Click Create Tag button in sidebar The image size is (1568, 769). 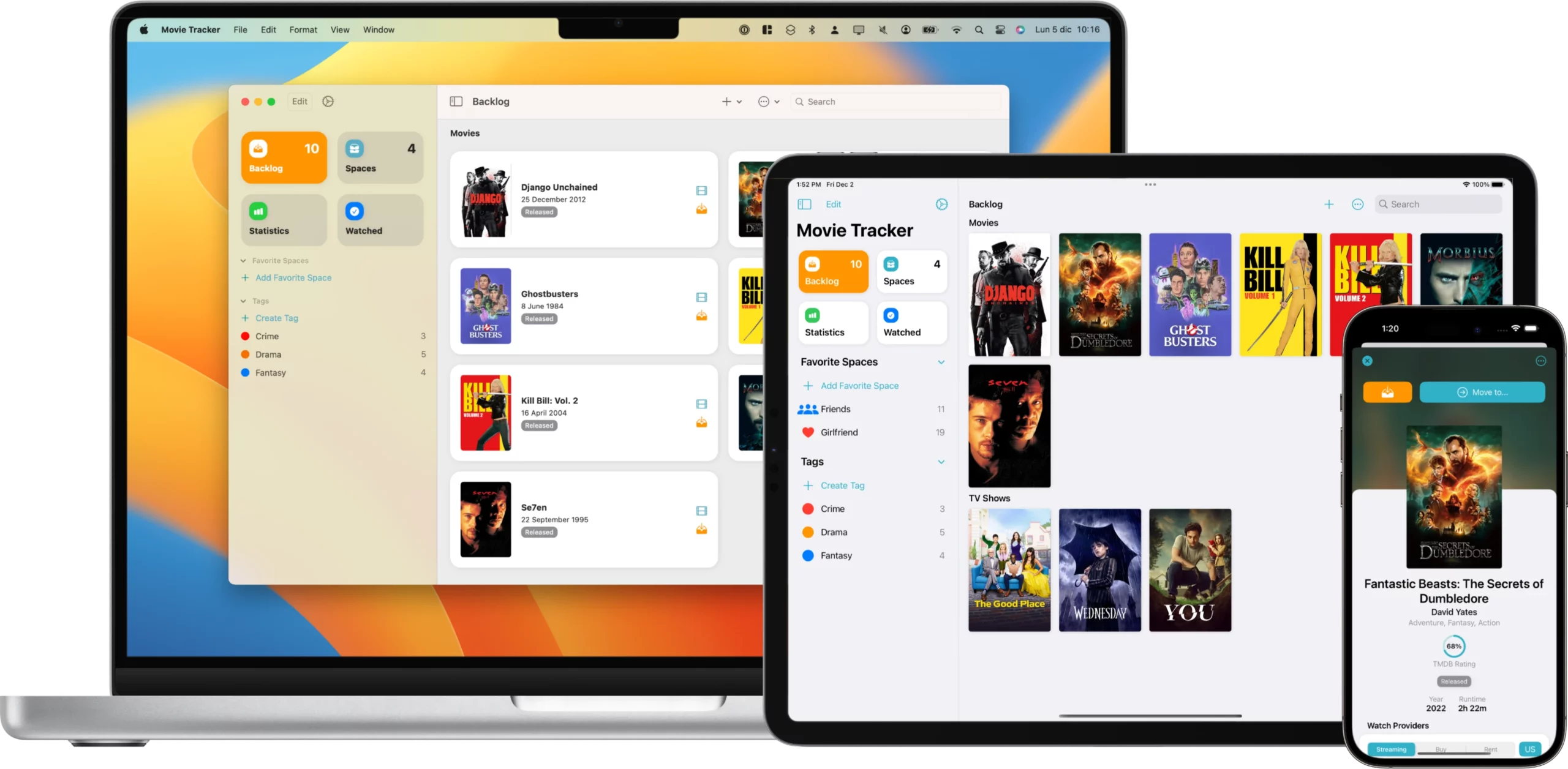(276, 317)
